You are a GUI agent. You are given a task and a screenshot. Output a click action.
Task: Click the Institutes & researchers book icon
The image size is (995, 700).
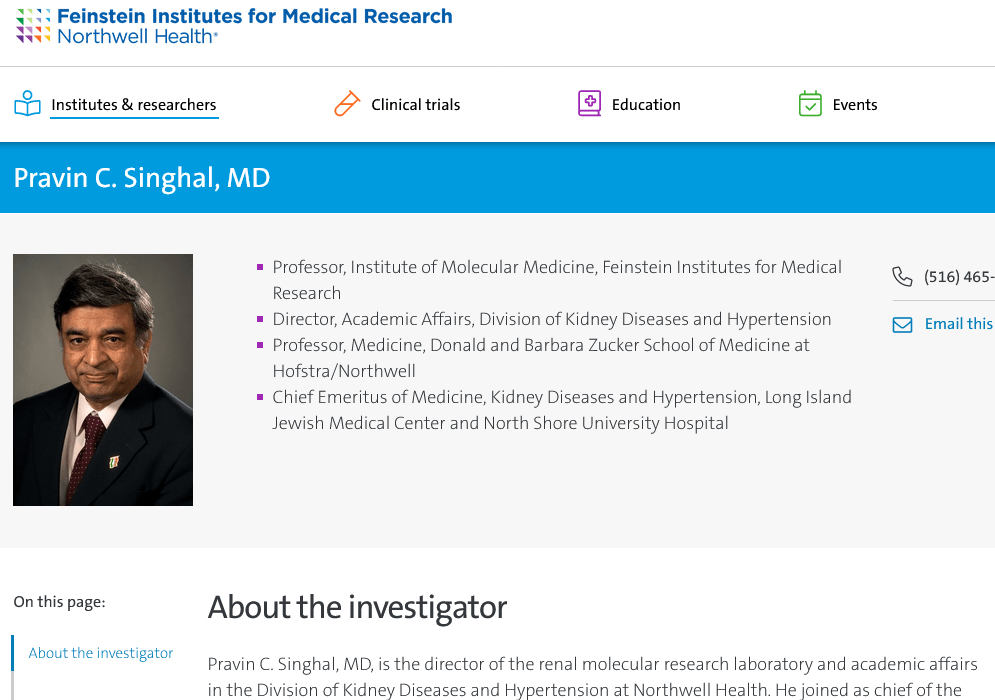(x=27, y=104)
